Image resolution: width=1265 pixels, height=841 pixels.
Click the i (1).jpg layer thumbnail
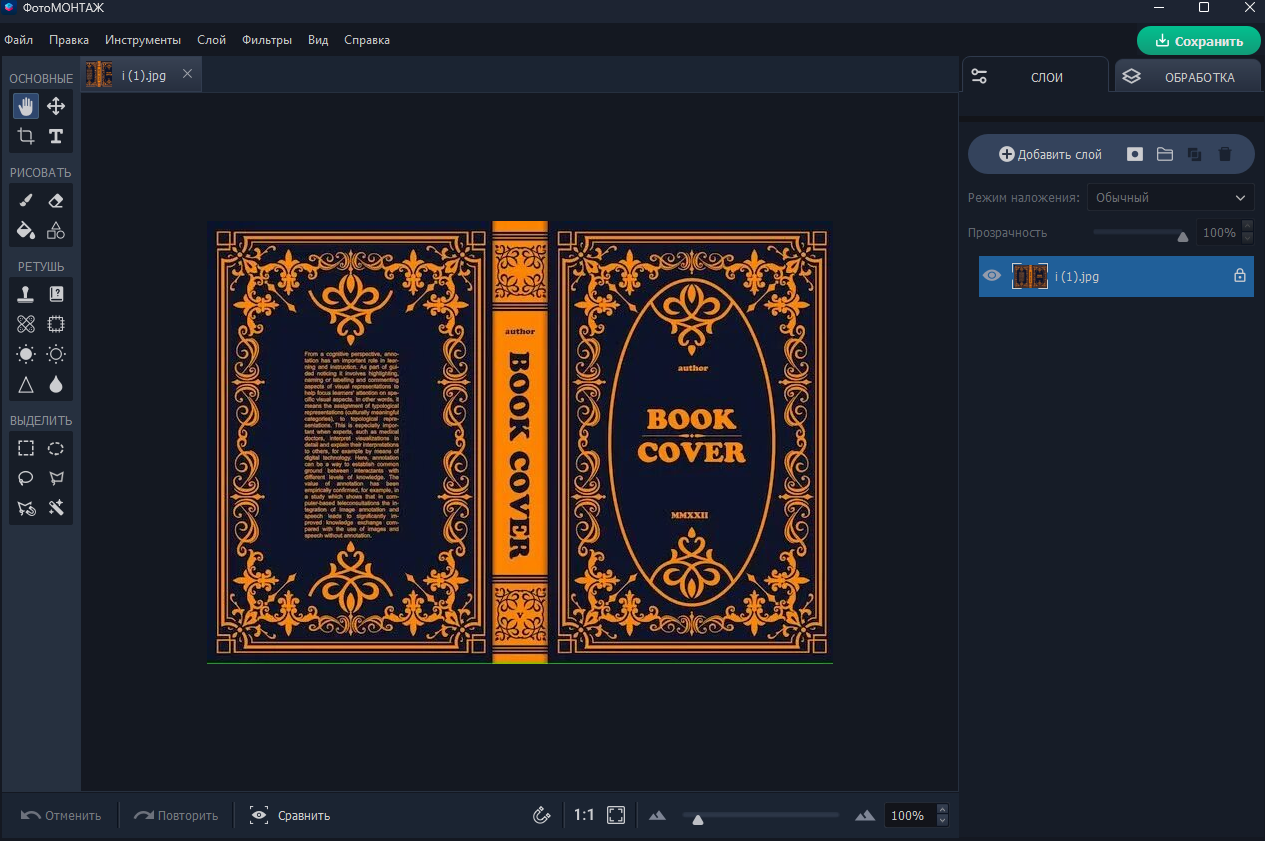(x=1030, y=276)
